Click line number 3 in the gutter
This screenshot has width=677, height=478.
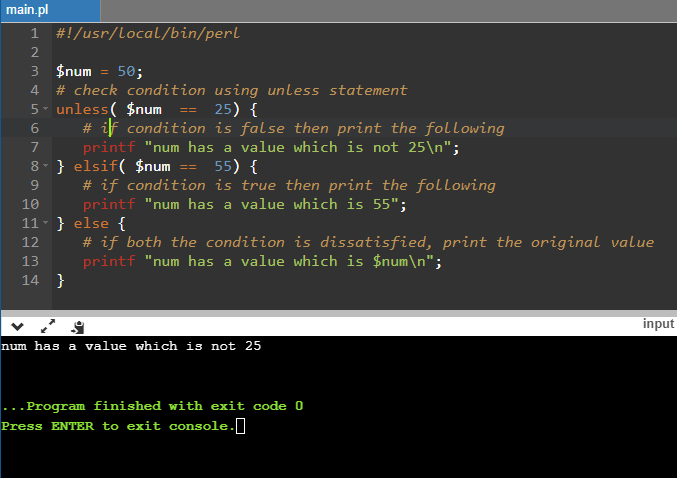pyautogui.click(x=35, y=71)
